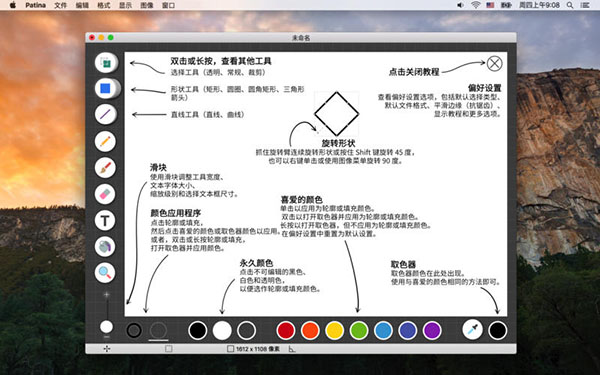Apply the purple favorite color
This screenshot has height=375, width=600.
[x=432, y=330]
